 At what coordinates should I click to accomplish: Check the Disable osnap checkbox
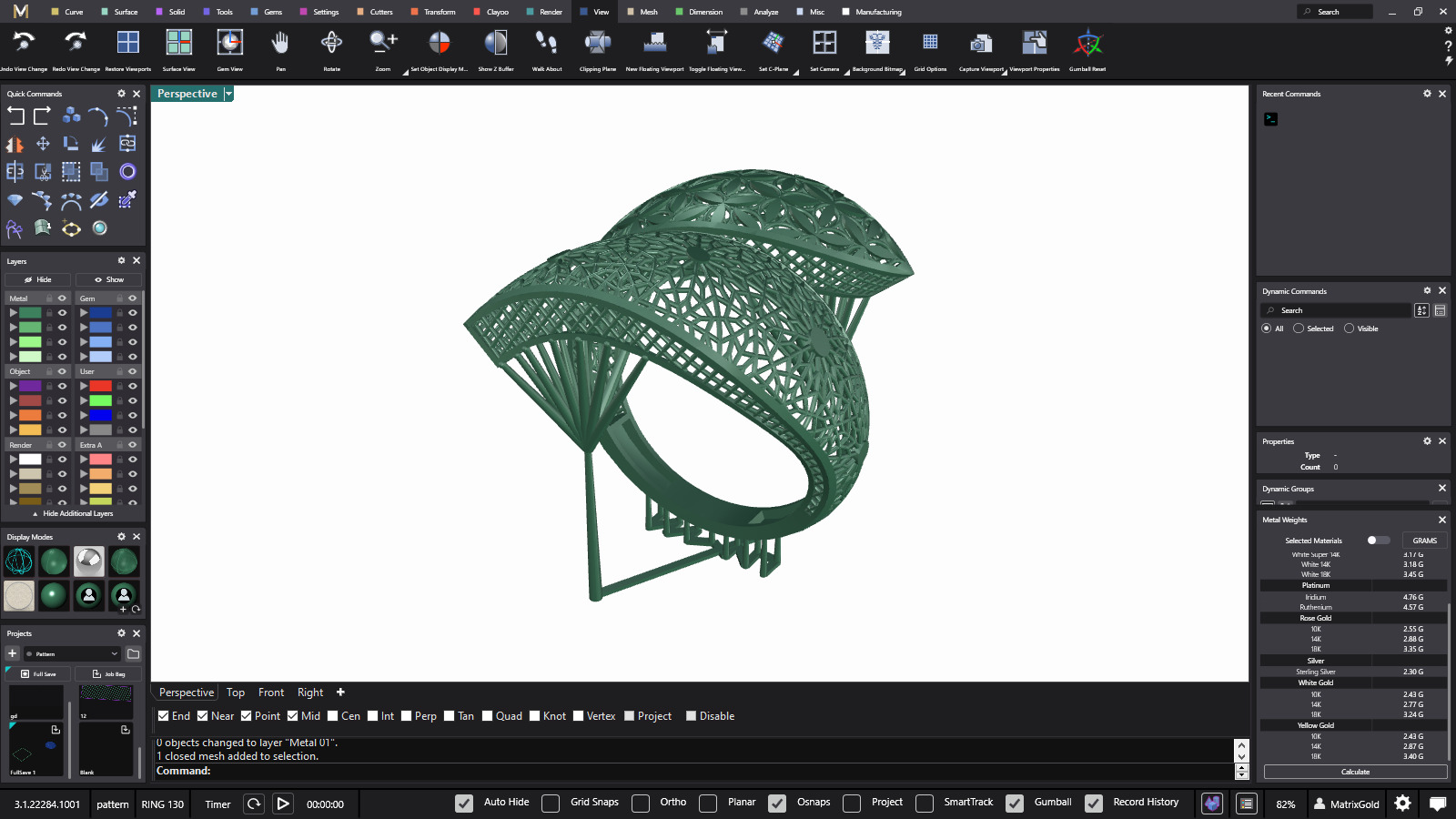coord(692,716)
